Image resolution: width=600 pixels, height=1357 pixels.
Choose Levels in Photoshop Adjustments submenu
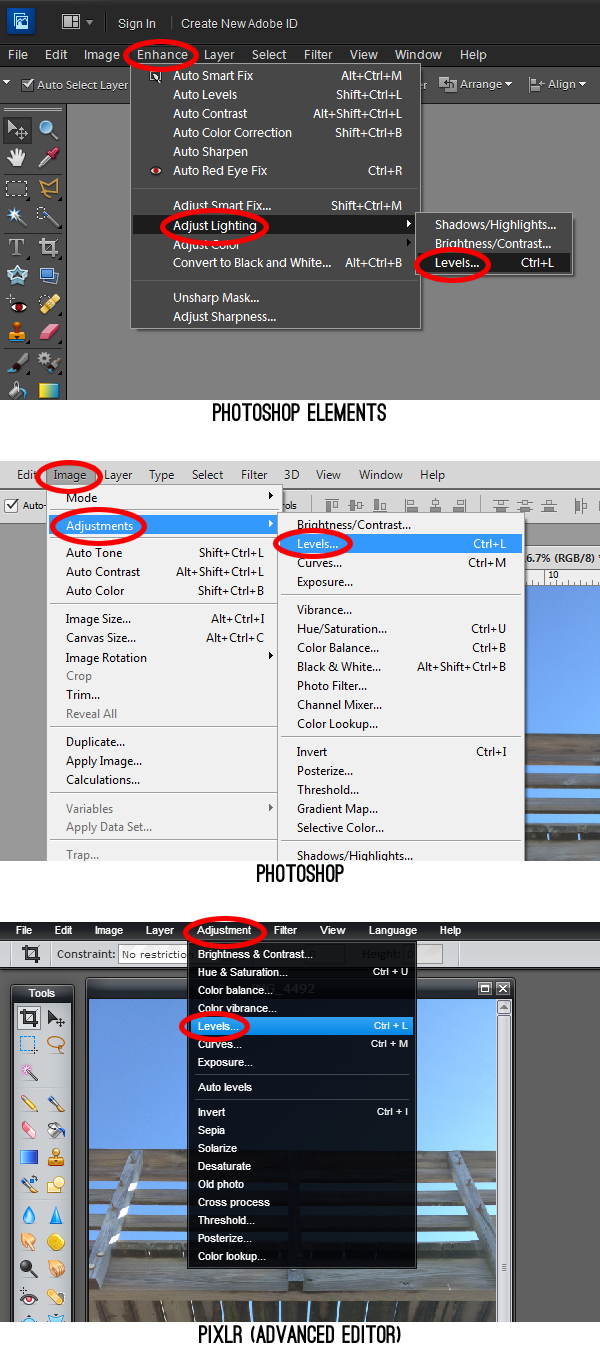point(402,544)
